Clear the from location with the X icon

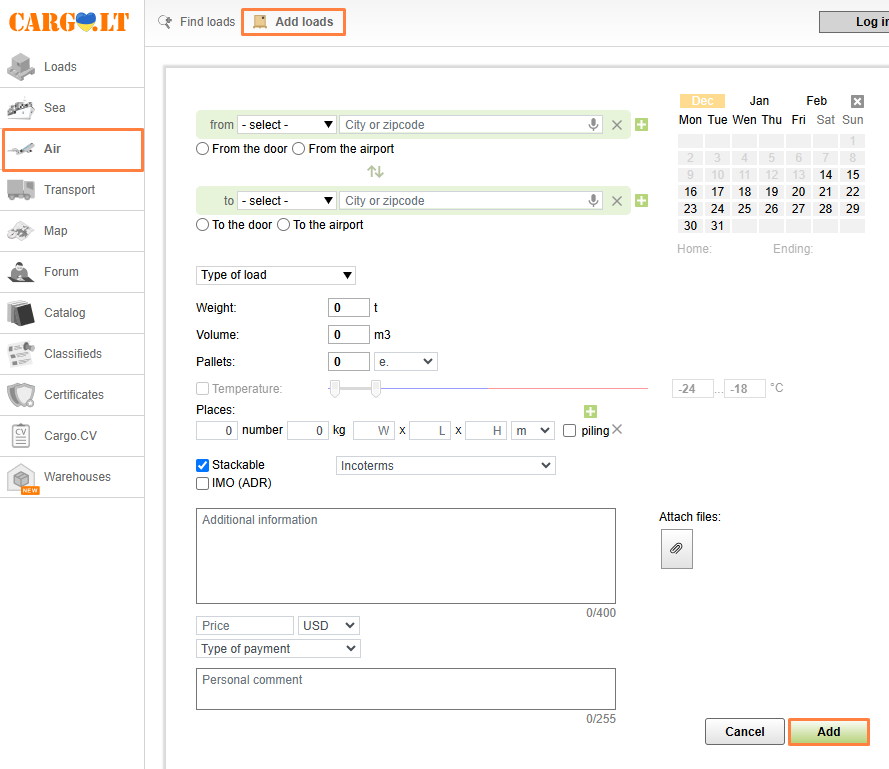pyautogui.click(x=617, y=125)
